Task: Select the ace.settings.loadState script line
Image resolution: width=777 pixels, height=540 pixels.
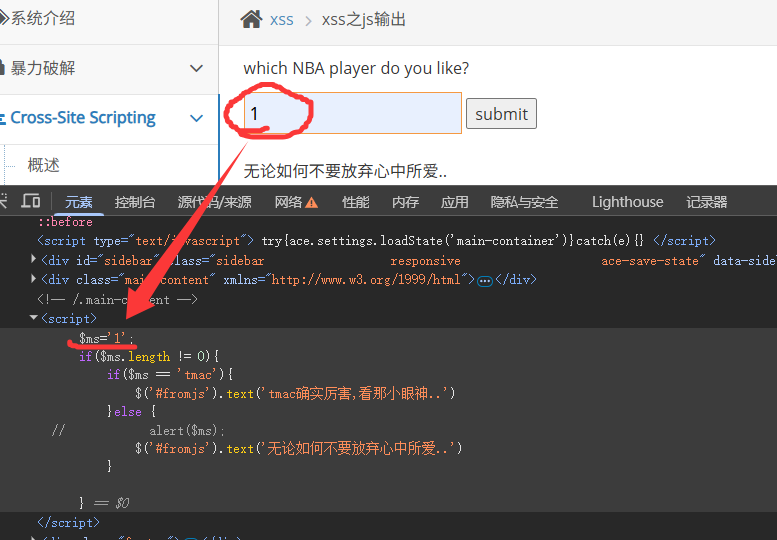Action: (x=377, y=241)
